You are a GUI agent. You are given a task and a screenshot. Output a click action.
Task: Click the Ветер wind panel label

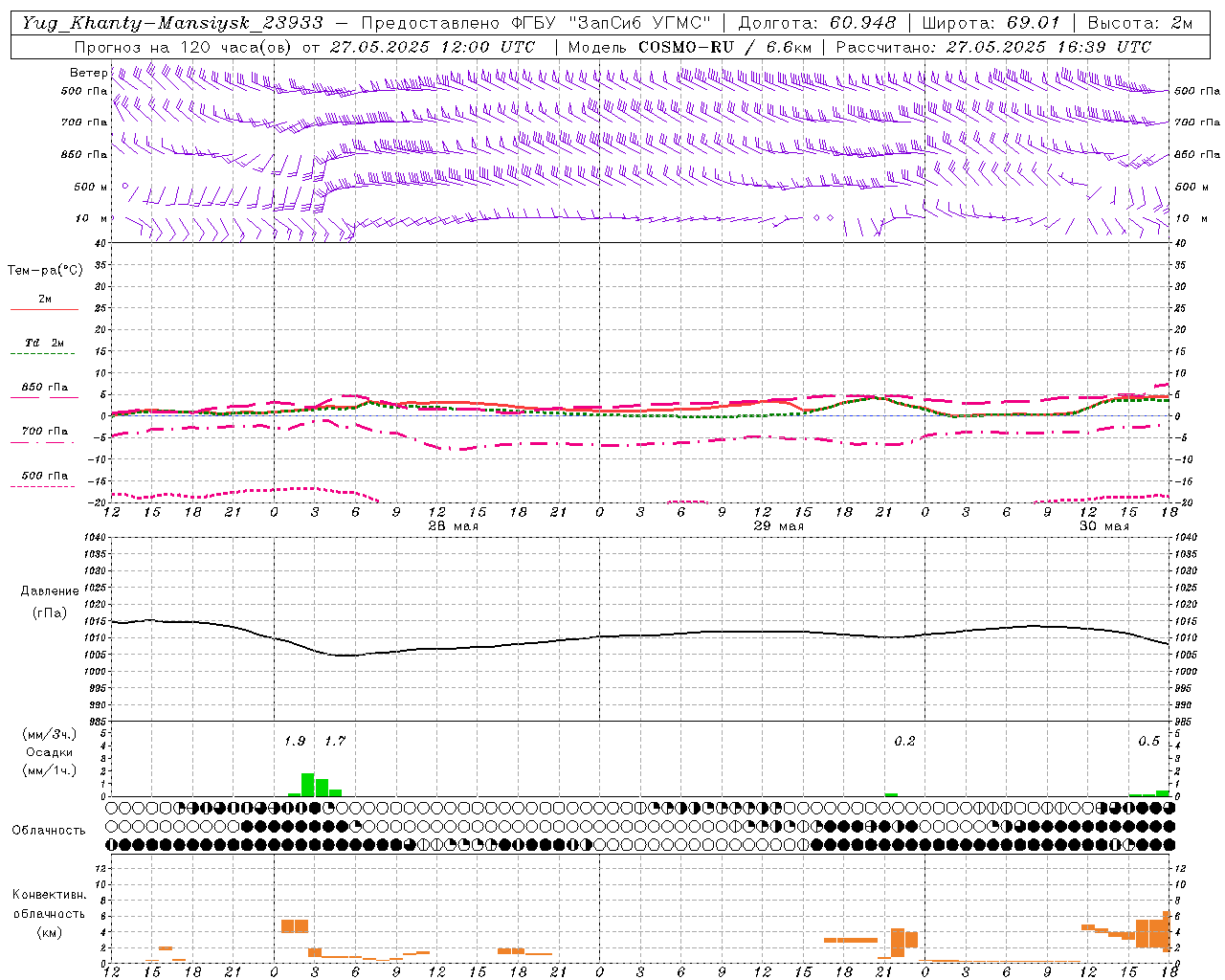point(89,73)
